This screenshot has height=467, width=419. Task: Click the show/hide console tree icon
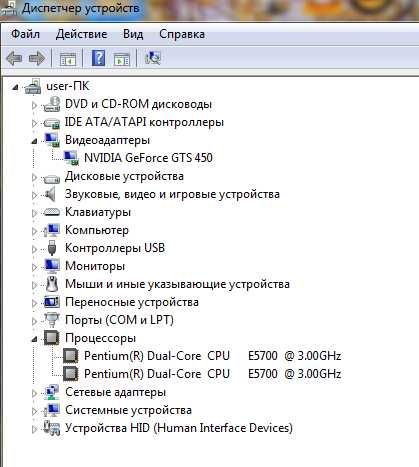[68, 59]
